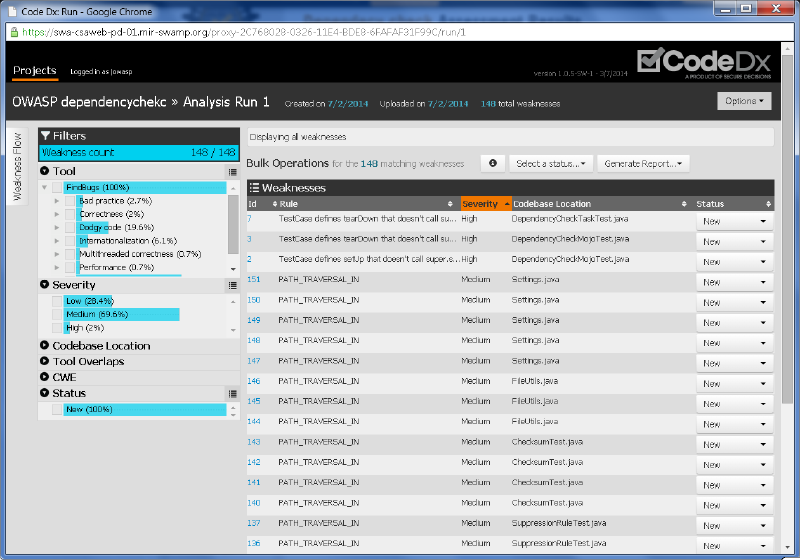This screenshot has height=560, width=800.
Task: Enable the FindBugs tool checkbox
Action: 58,187
